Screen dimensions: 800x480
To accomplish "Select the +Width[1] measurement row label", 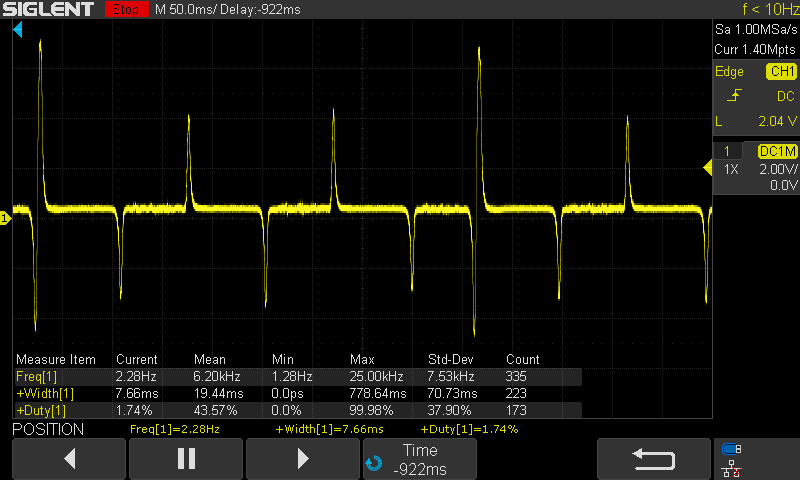I will pos(45,394).
